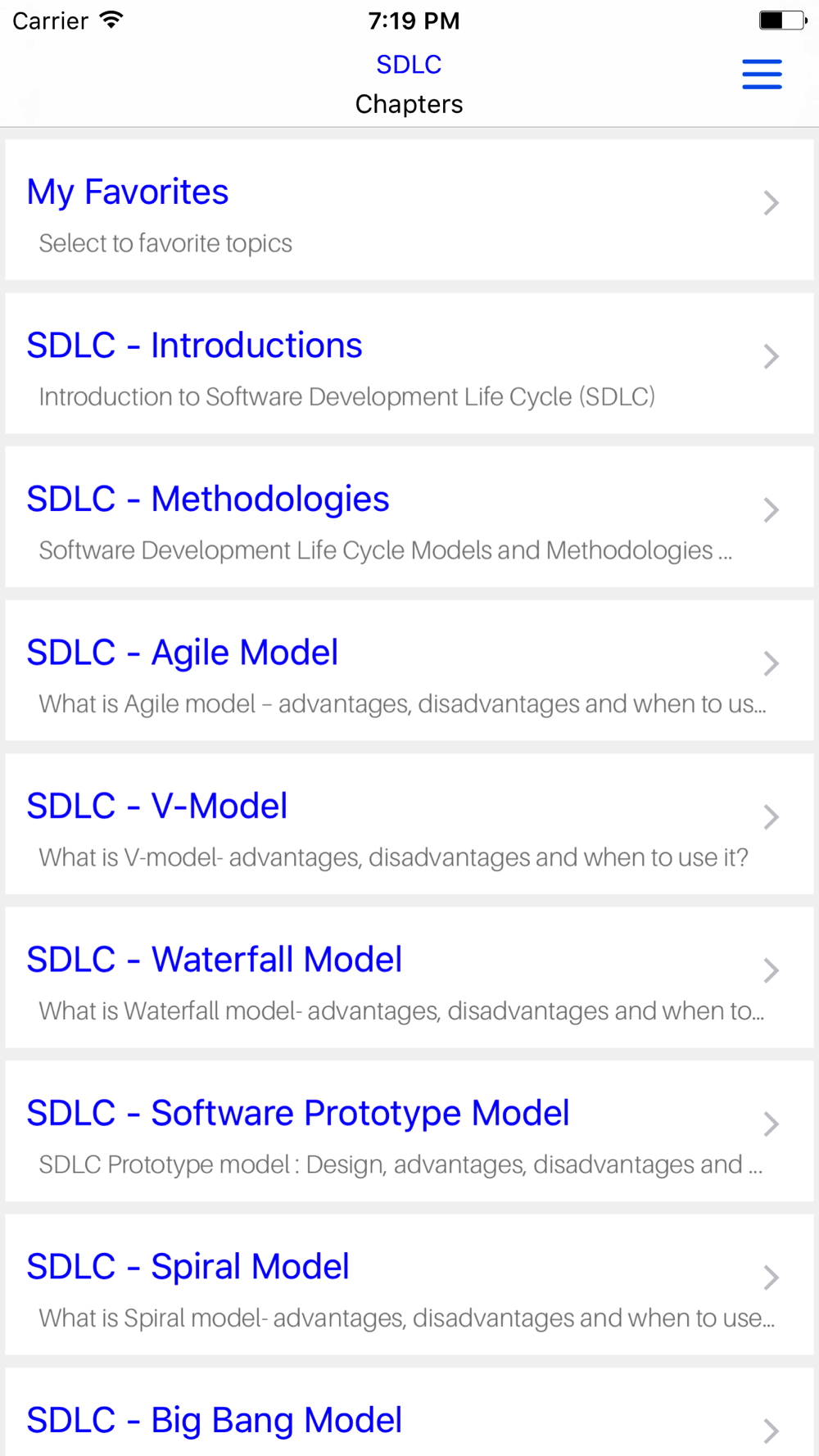Tap the Wi-Fi status icon
819x1456 pixels.
[111, 20]
